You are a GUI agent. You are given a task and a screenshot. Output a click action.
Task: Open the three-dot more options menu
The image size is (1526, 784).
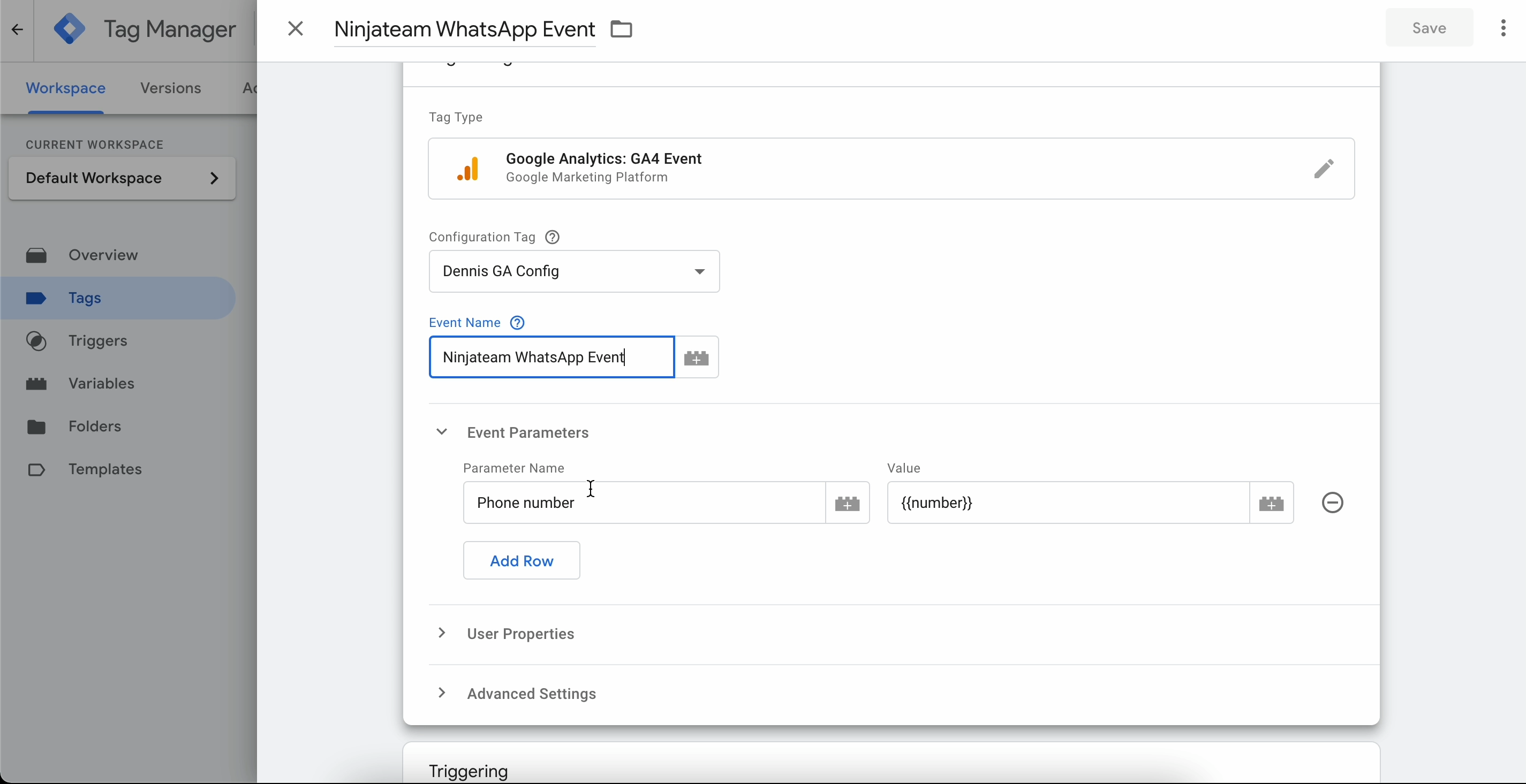click(1503, 28)
